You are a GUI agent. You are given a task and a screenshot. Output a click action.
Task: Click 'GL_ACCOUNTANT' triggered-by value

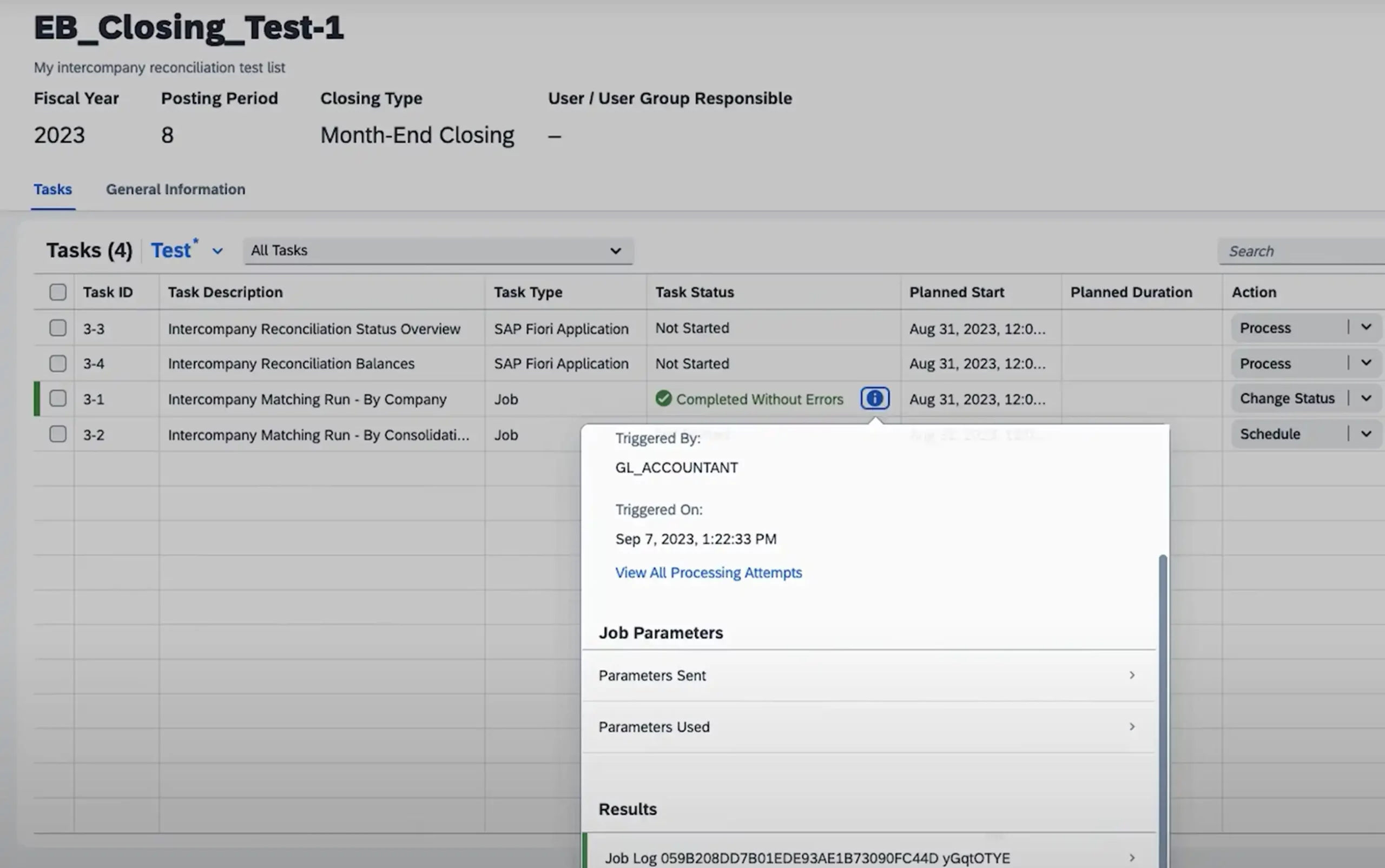click(676, 468)
